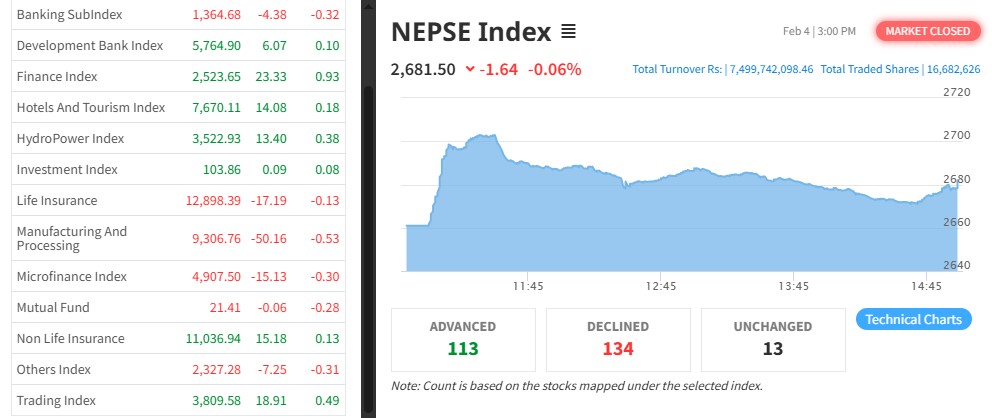Click the Declined 134 stocks box
This screenshot has width=992, height=418.
[x=618, y=338]
